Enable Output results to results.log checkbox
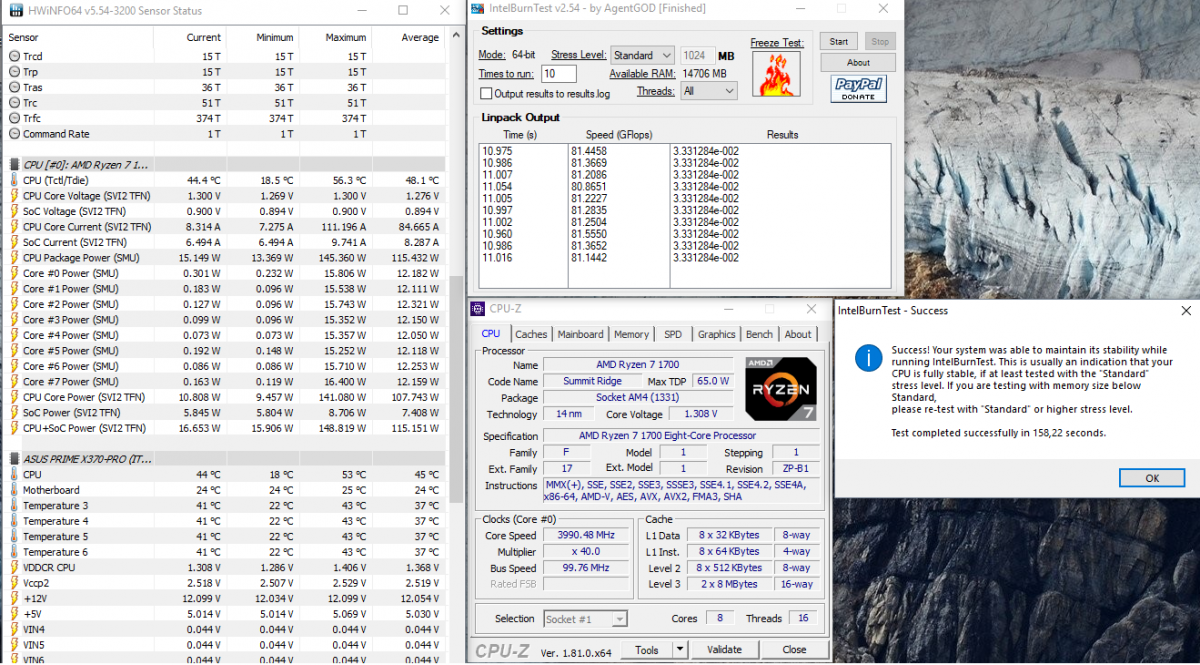1200x665 pixels. click(486, 94)
